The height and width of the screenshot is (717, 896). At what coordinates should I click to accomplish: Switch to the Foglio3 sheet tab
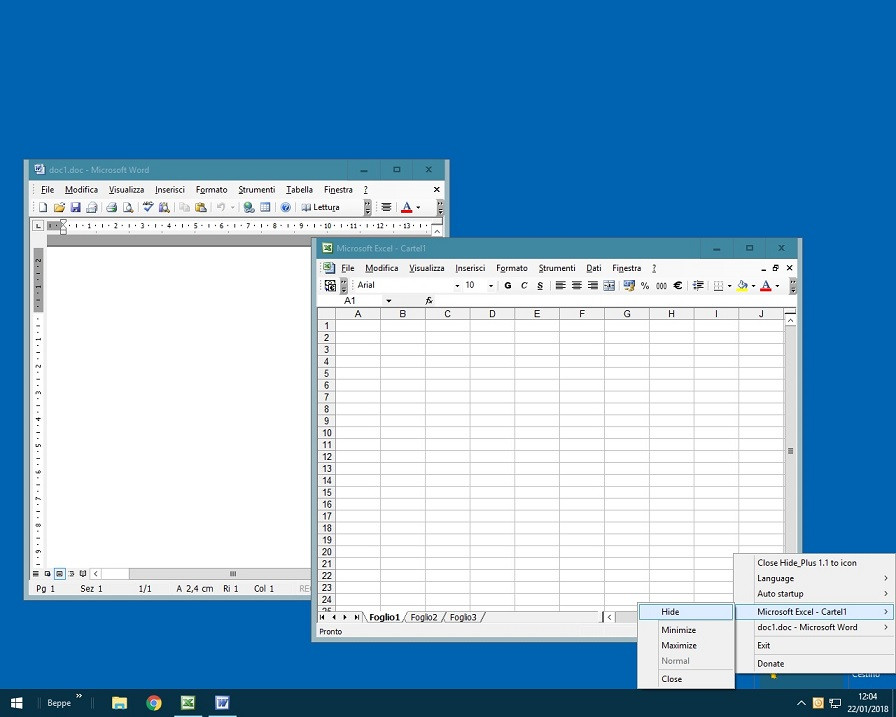(x=463, y=618)
